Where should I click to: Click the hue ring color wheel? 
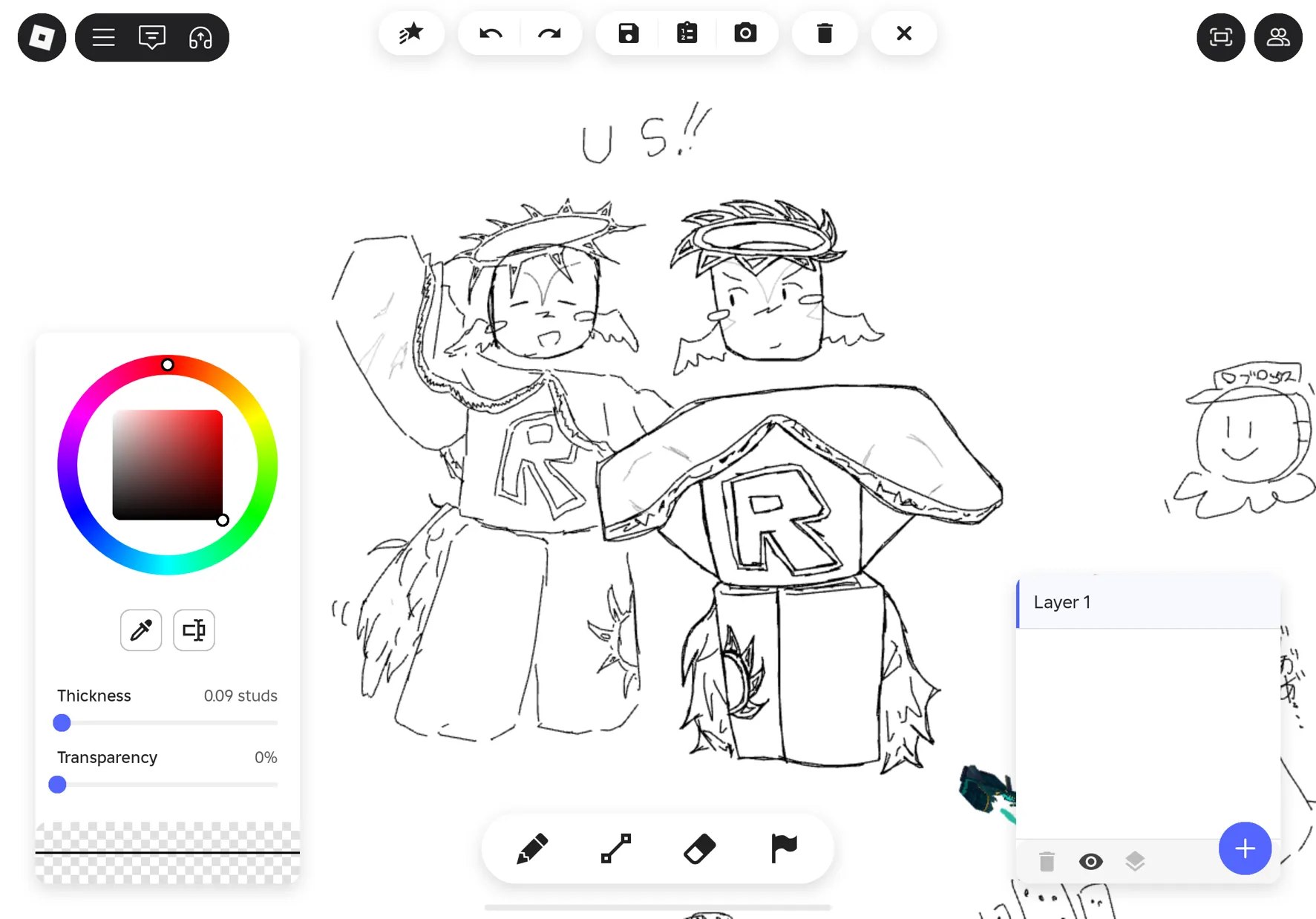[167, 465]
